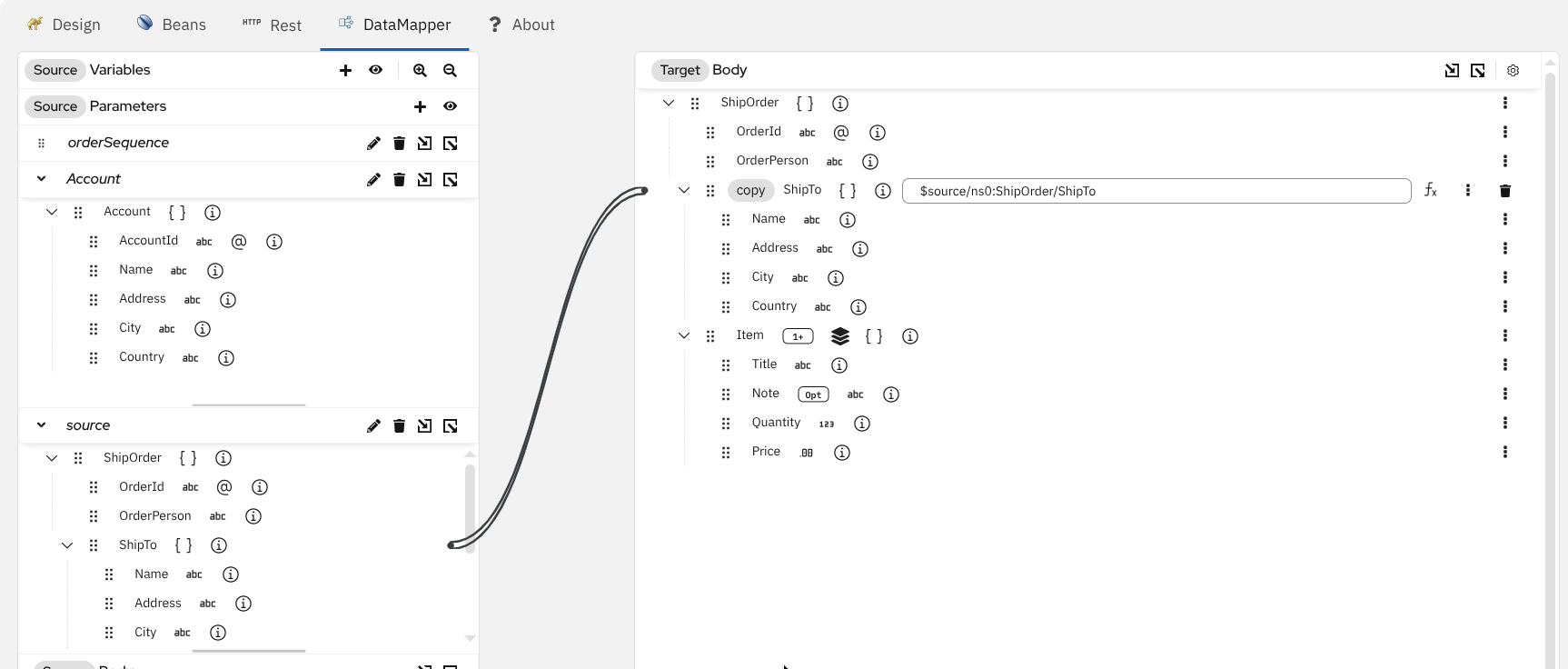Zoom in on the mapping canvas
Viewport: 1568px width, 669px height.
tap(420, 70)
